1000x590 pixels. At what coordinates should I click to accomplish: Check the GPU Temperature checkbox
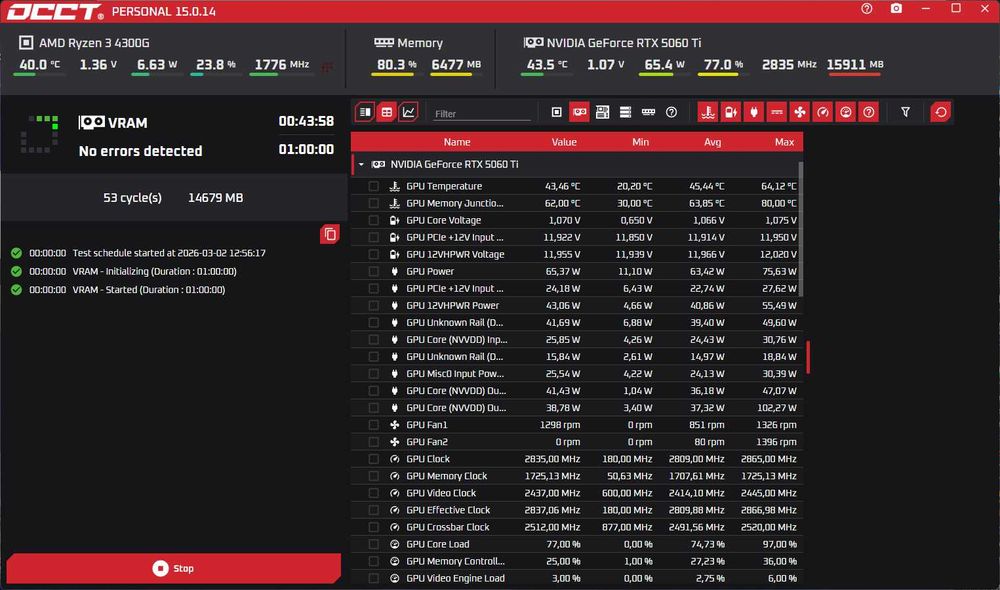(x=374, y=186)
